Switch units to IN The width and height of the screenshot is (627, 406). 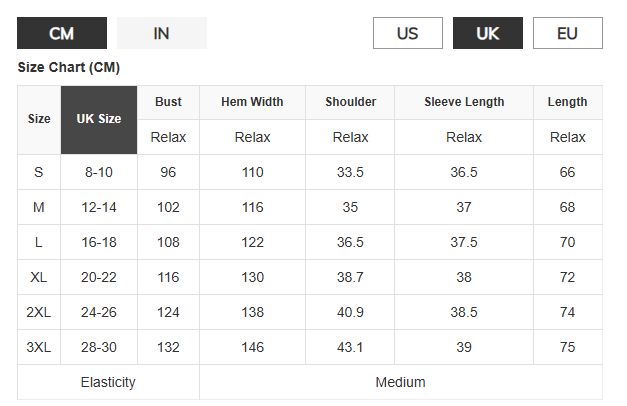(x=162, y=33)
